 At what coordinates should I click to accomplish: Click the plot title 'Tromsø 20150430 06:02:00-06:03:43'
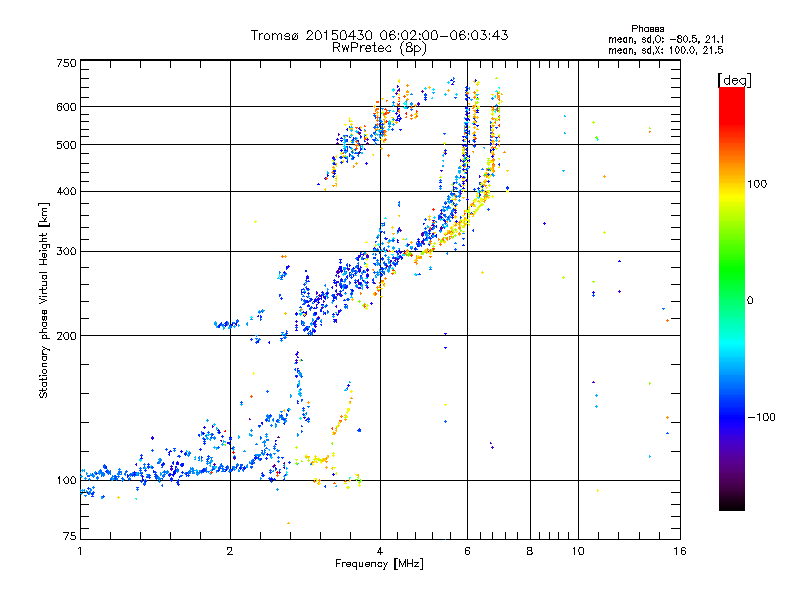(379, 35)
